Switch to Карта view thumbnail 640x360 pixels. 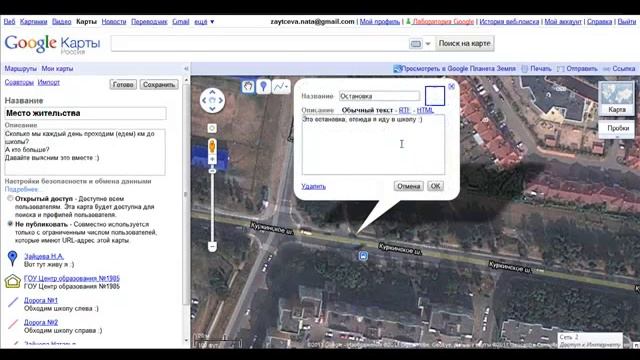[x=616, y=98]
